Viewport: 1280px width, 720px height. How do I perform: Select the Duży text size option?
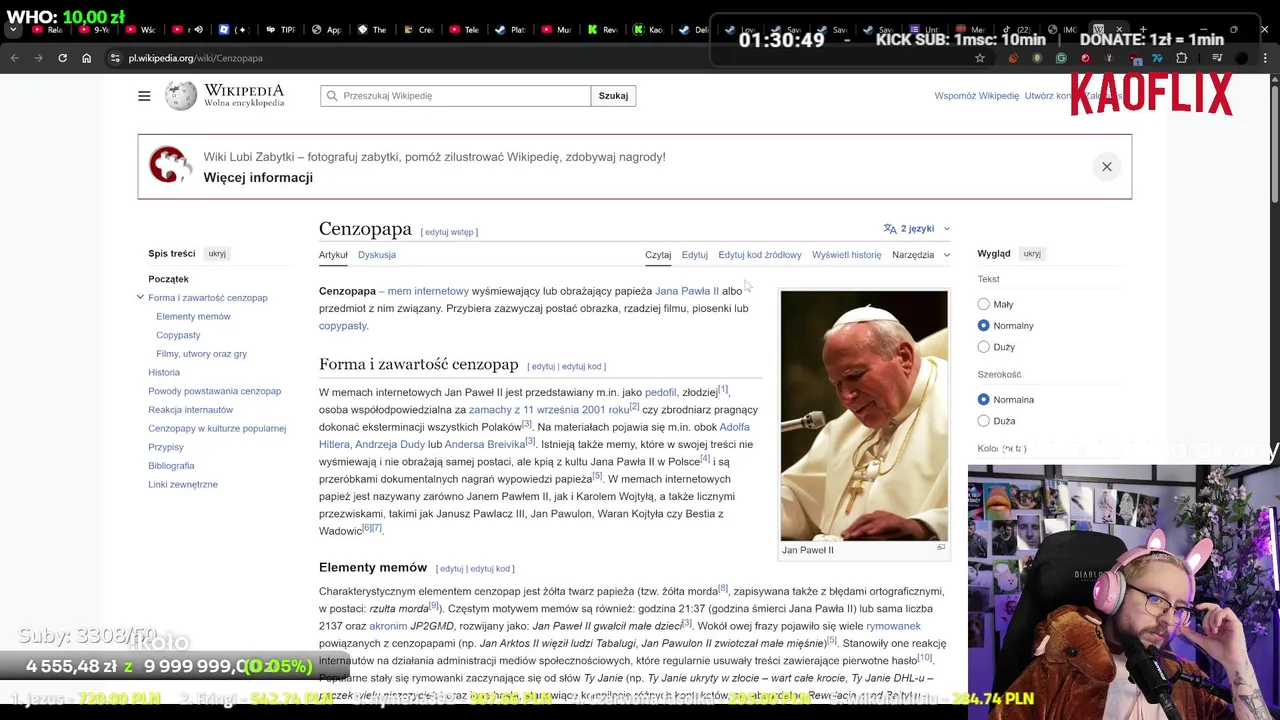pyautogui.click(x=984, y=347)
